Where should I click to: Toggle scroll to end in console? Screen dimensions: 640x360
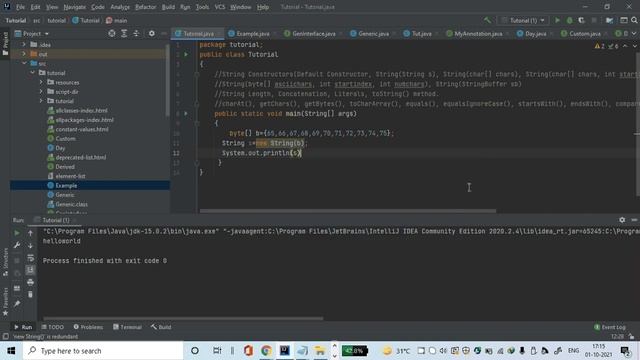click(x=30, y=270)
